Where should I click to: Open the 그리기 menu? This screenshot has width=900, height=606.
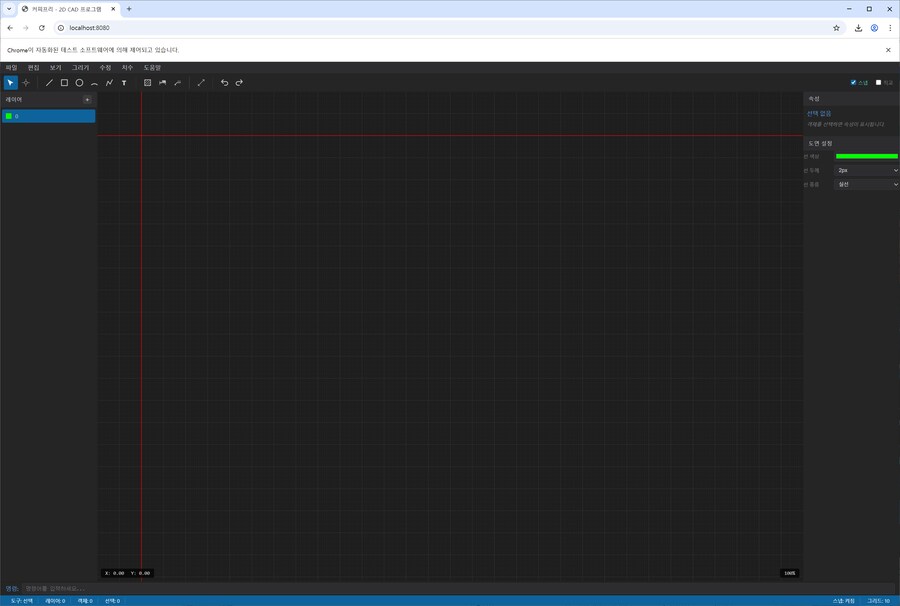point(80,68)
